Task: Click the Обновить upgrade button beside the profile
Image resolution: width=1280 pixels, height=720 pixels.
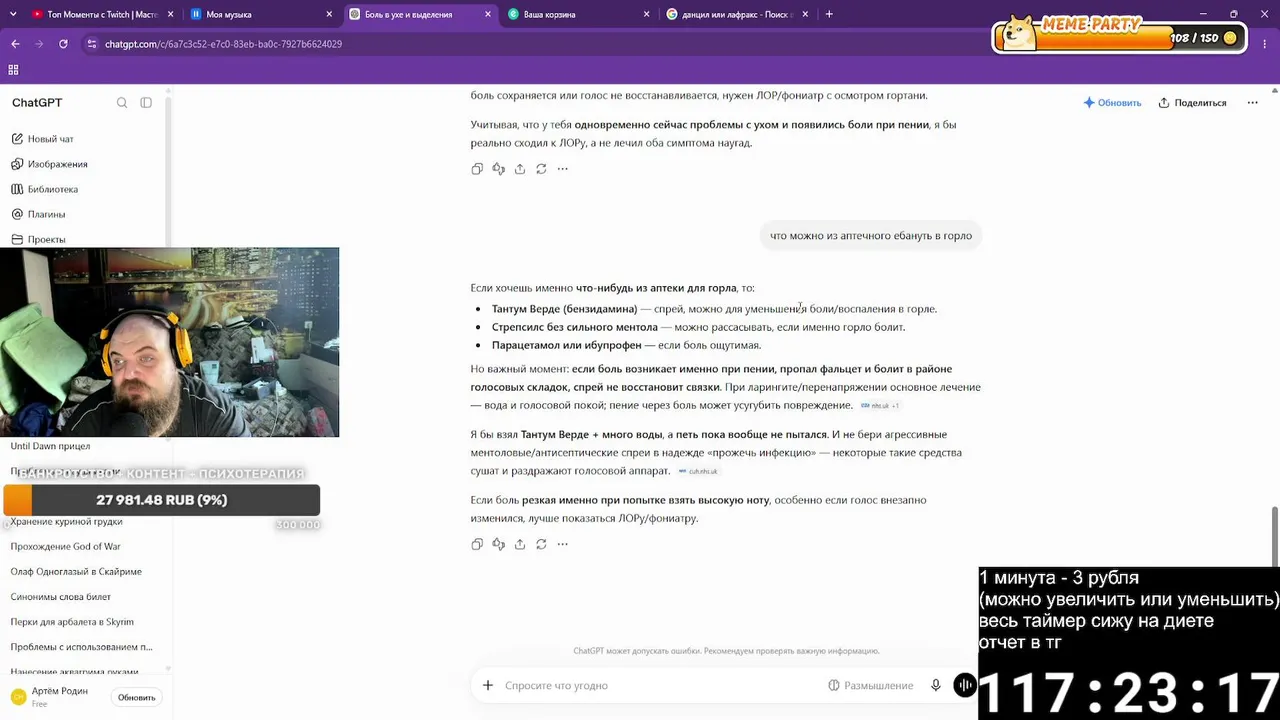Action: 137,698
